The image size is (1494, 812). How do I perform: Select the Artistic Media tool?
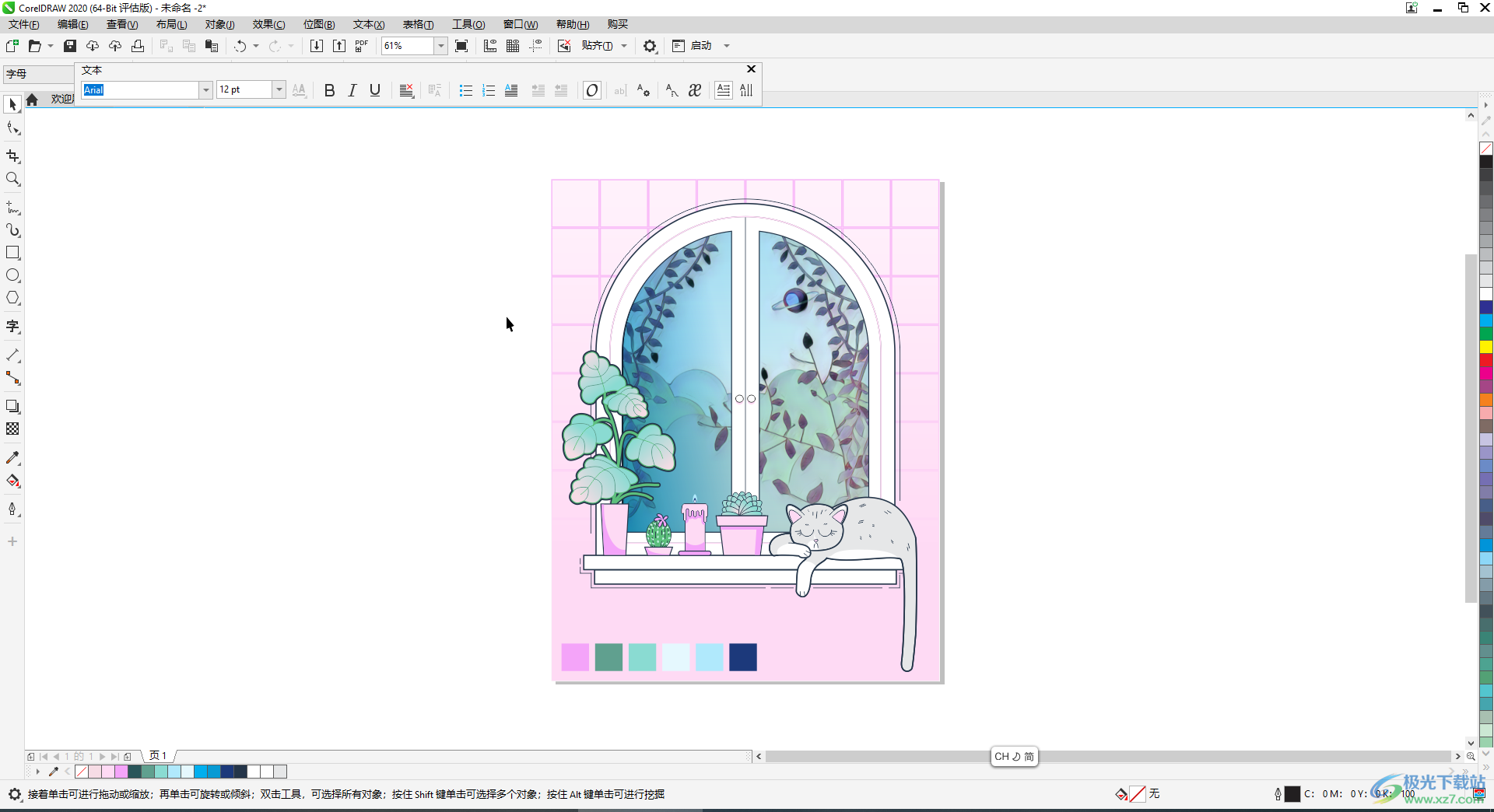point(12,230)
